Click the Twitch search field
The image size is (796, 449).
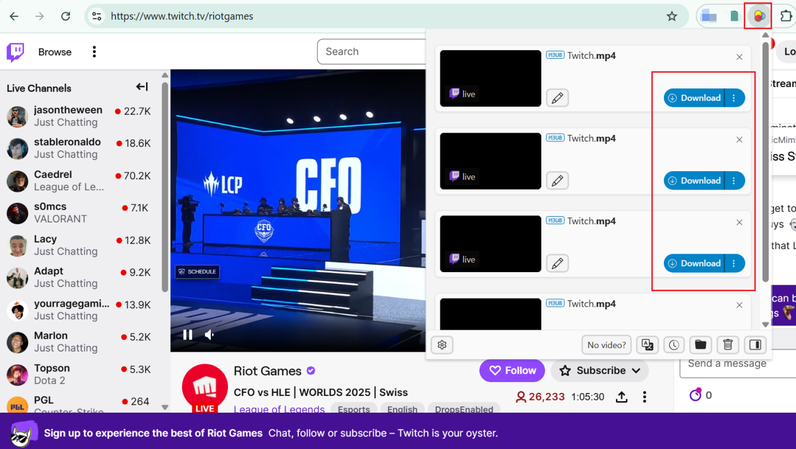(x=372, y=51)
